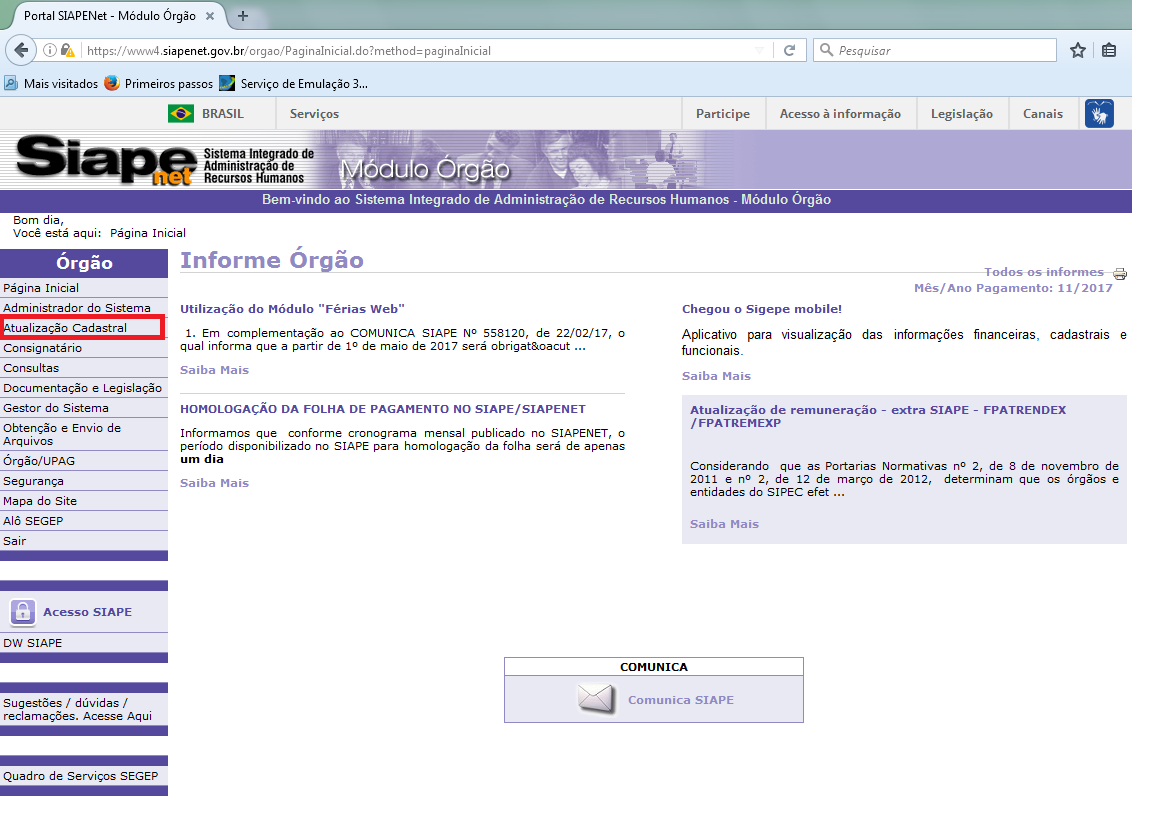Image resolution: width=1152 pixels, height=820 pixels.
Task: Click the Informe Órgão heading
Action: point(272,260)
